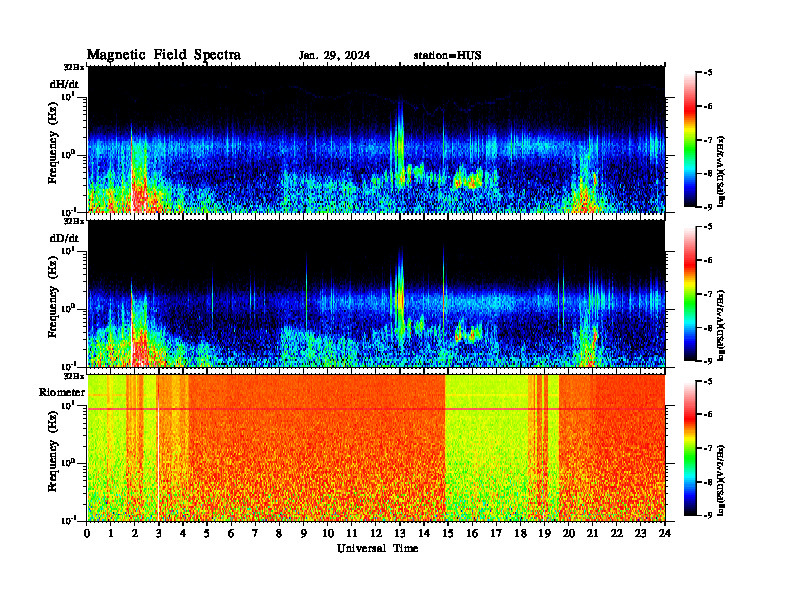This screenshot has height=612, width=792.
Task: Click the Riometer spectrogram plot area
Action: [376, 448]
